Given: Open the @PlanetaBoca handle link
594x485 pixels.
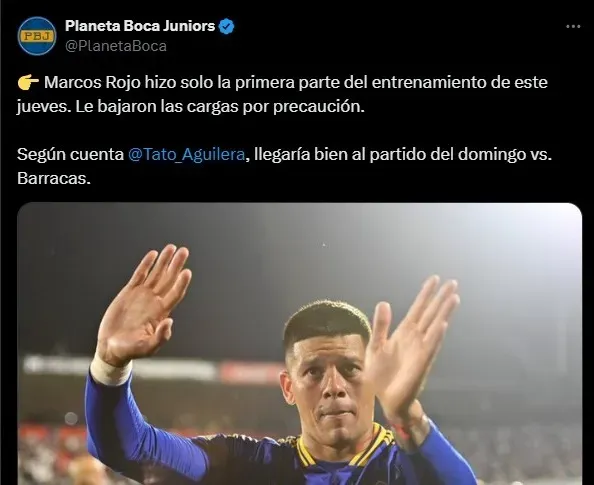Looking at the screenshot, I should pos(116,46).
